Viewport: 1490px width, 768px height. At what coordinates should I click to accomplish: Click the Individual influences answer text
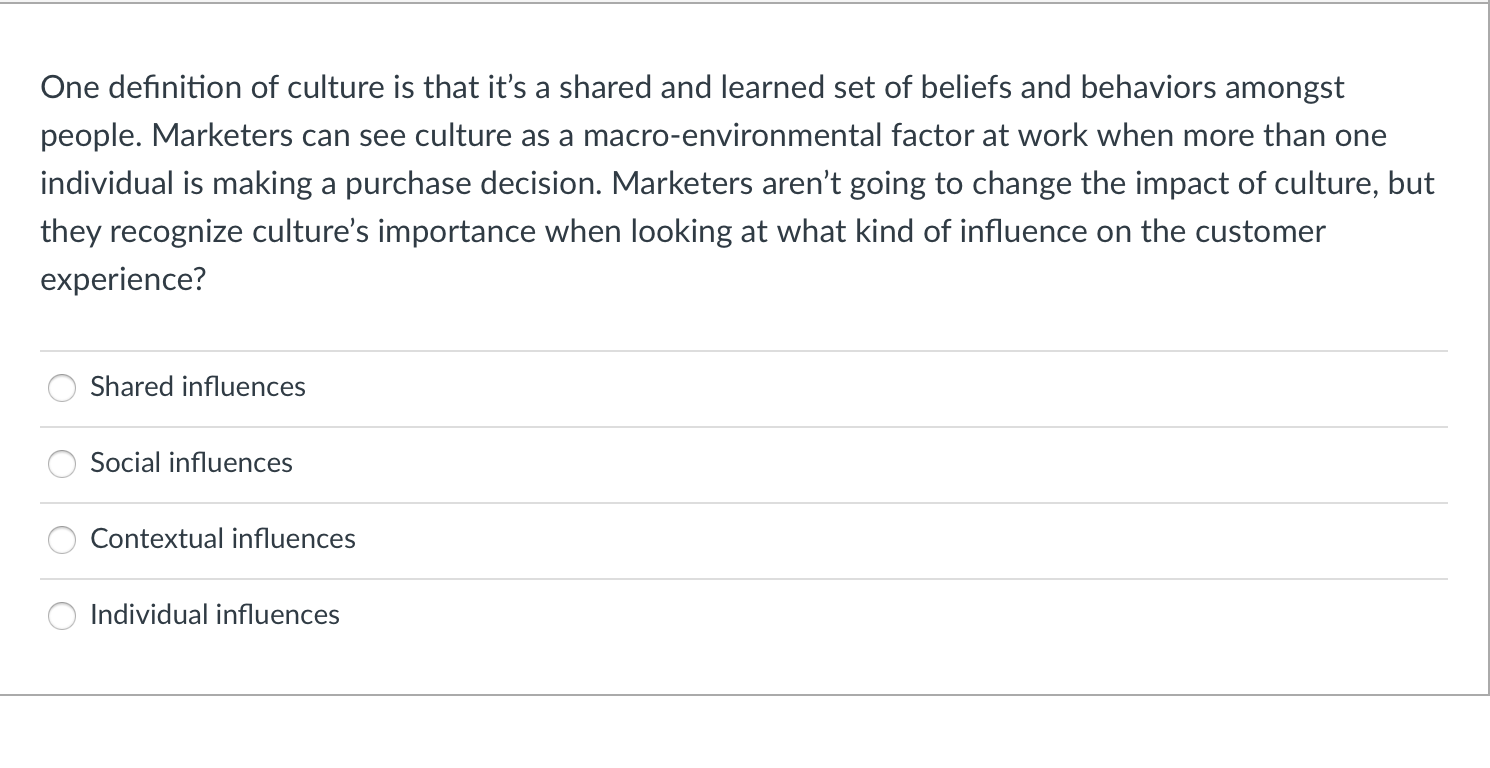click(x=214, y=616)
